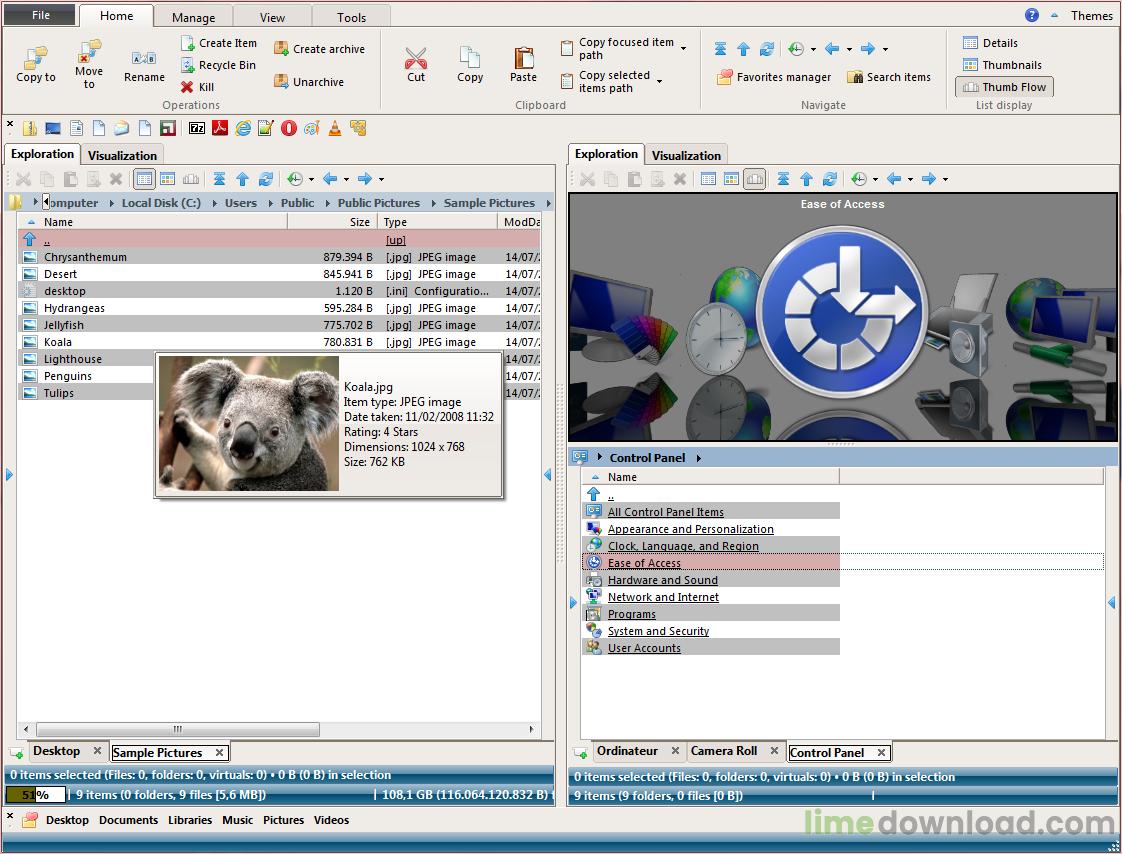
Task: Expand the Control Panel breadcrumb arrow
Action: (x=699, y=458)
